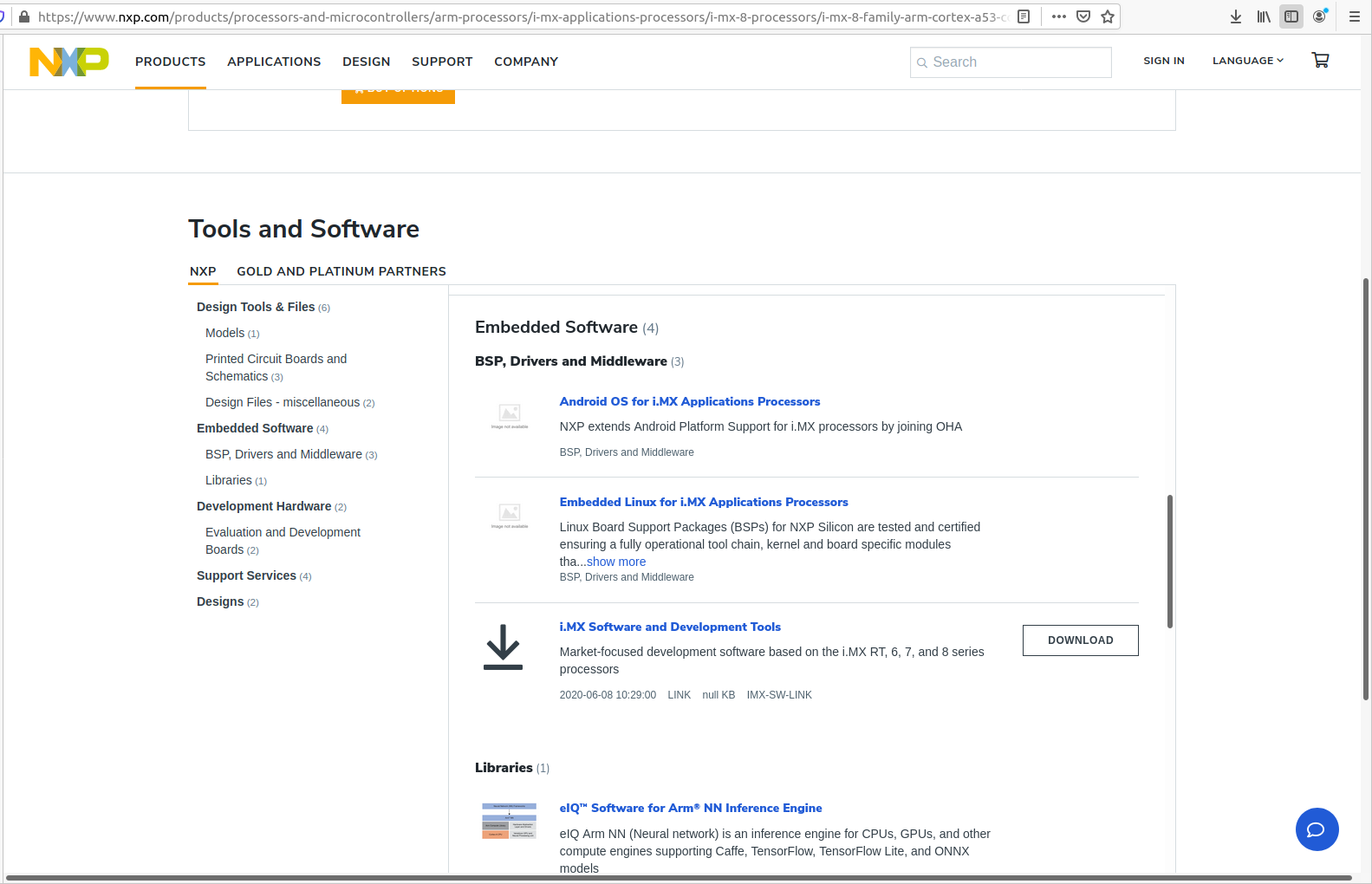Select Evaluation and Development Boards
This screenshot has width=1372, height=884.
(283, 541)
